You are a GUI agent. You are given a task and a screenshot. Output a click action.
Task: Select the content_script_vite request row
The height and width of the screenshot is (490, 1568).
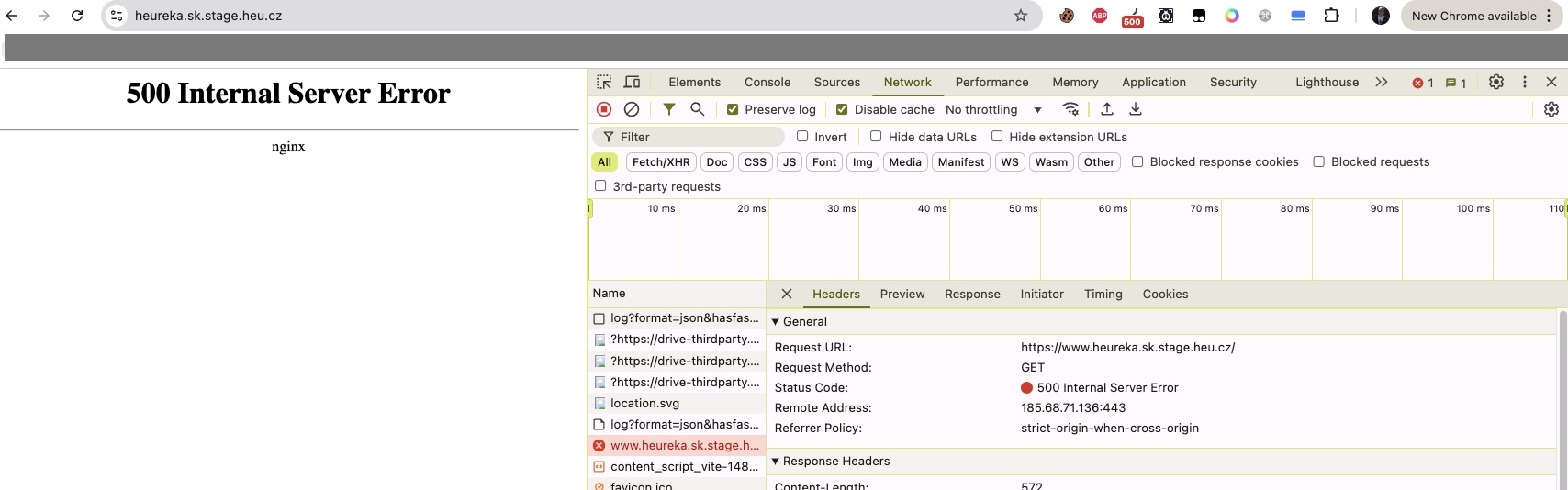point(677,466)
